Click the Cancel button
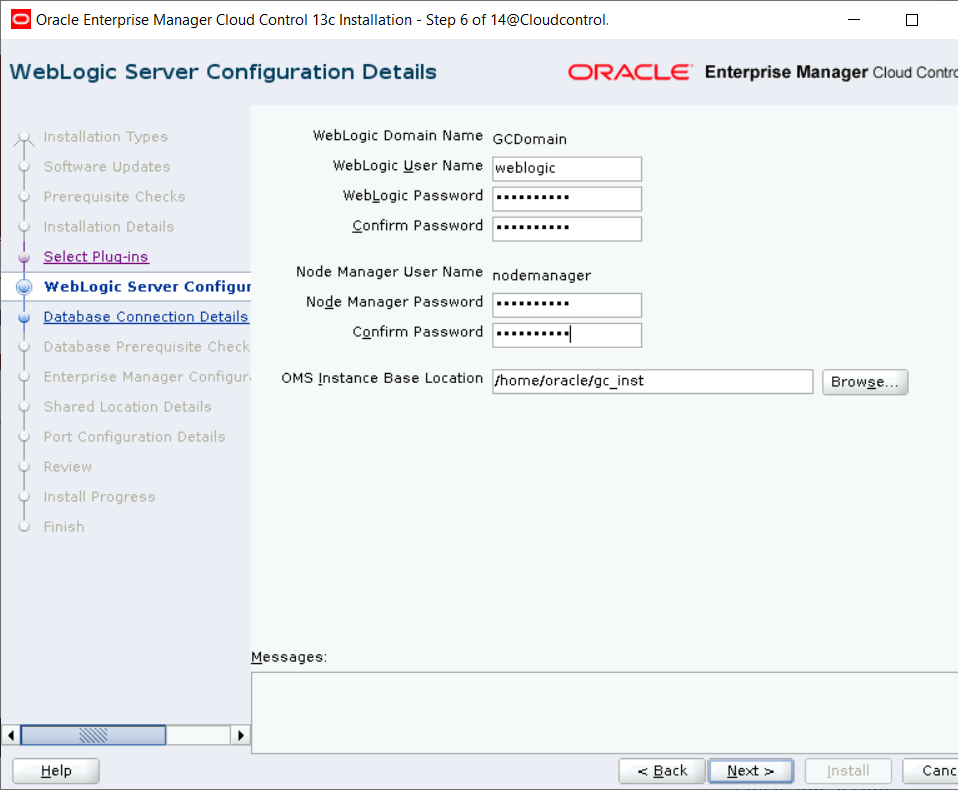 [931, 771]
